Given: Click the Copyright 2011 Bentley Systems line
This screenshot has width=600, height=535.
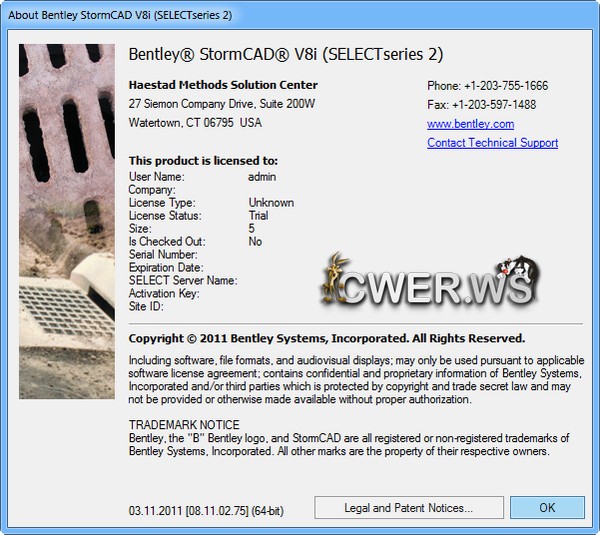Looking at the screenshot, I should tap(327, 338).
